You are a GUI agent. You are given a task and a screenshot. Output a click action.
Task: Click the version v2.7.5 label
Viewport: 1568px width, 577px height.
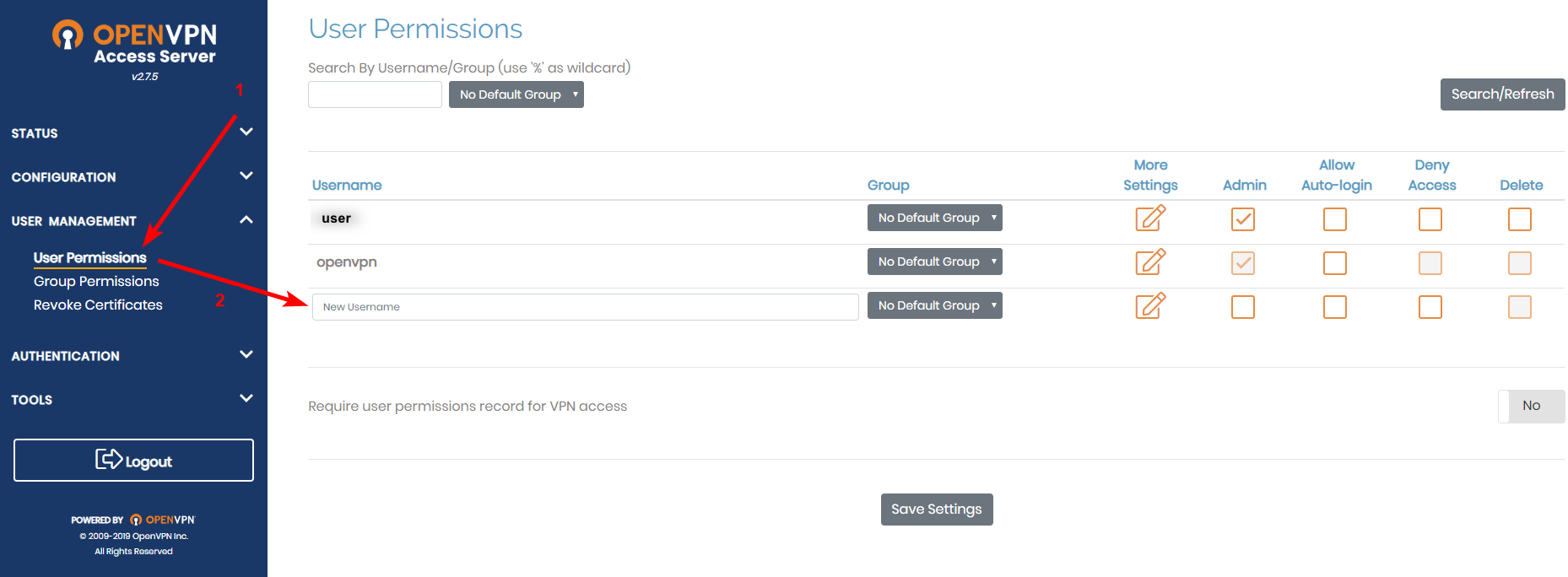tap(145, 77)
